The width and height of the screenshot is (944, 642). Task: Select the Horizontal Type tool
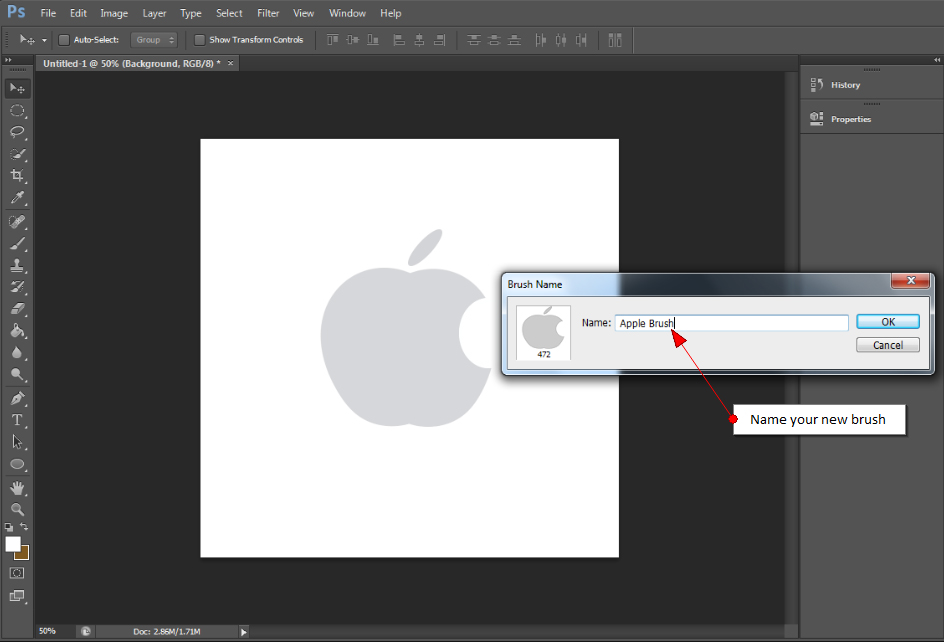pyautogui.click(x=17, y=420)
